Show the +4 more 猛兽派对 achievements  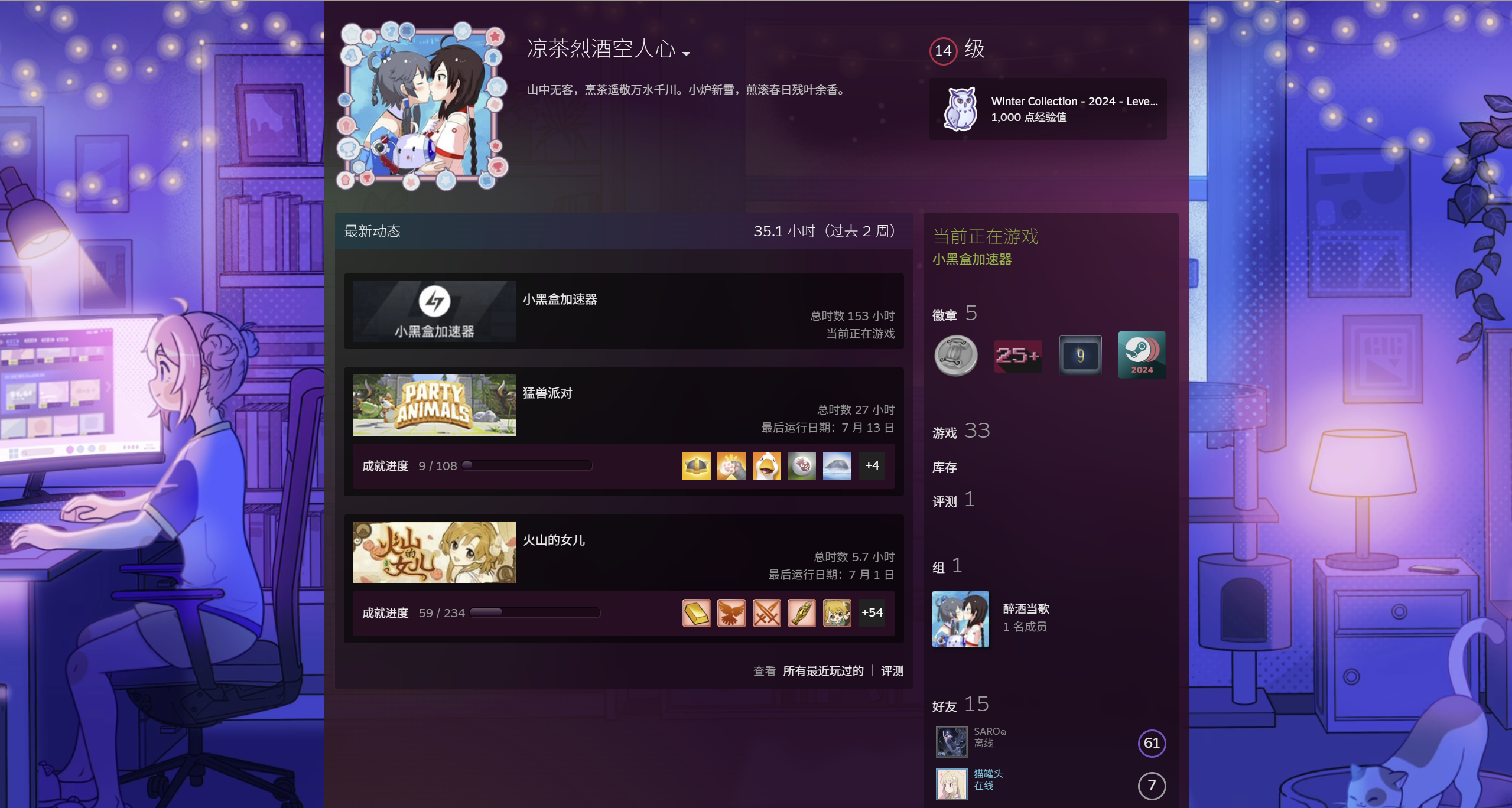872,466
